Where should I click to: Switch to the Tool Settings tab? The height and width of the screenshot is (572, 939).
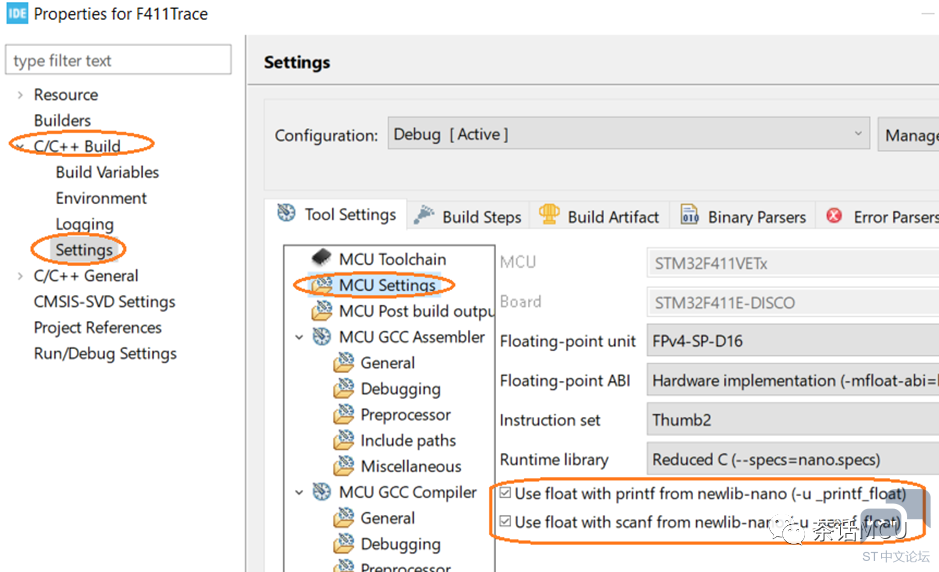pos(337,214)
